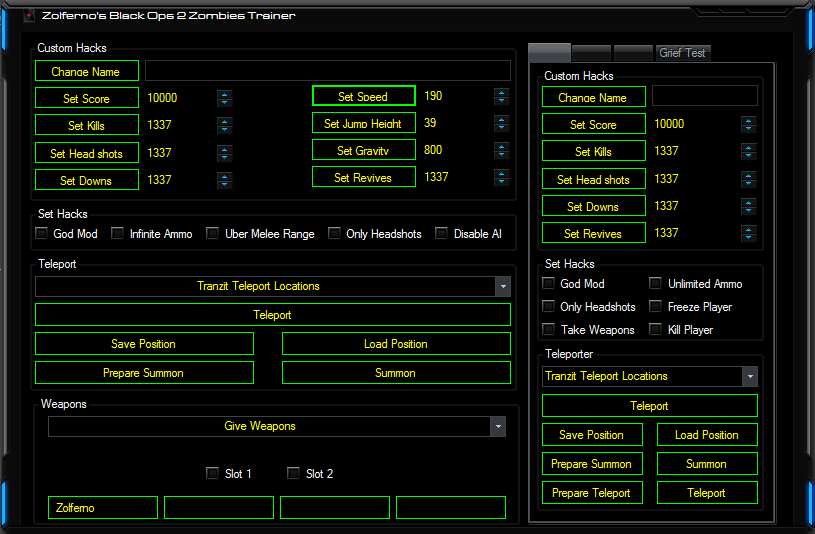The image size is (815, 534).
Task: Select the Slot 1 checkbox
Action: pos(212,473)
